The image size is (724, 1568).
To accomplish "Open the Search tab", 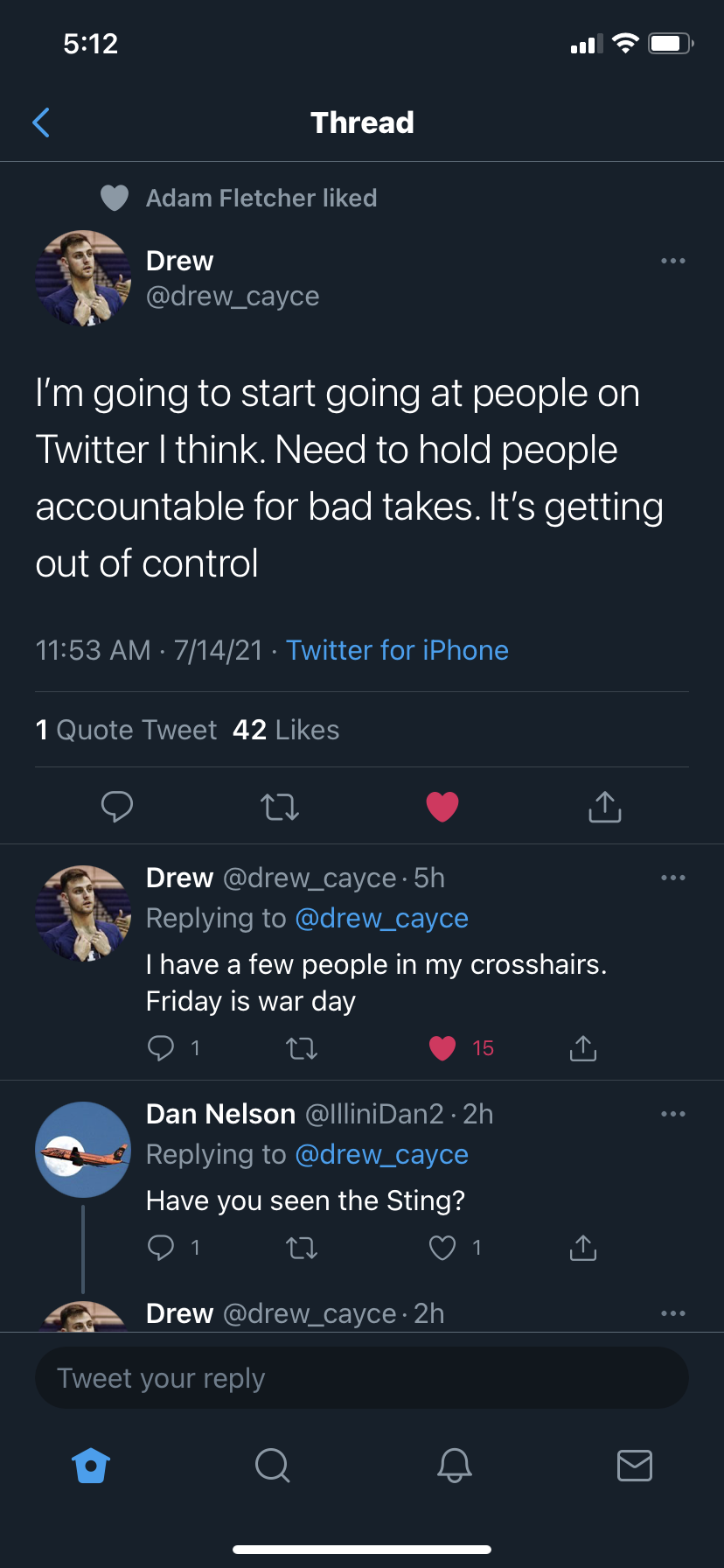I will pyautogui.click(x=272, y=1465).
